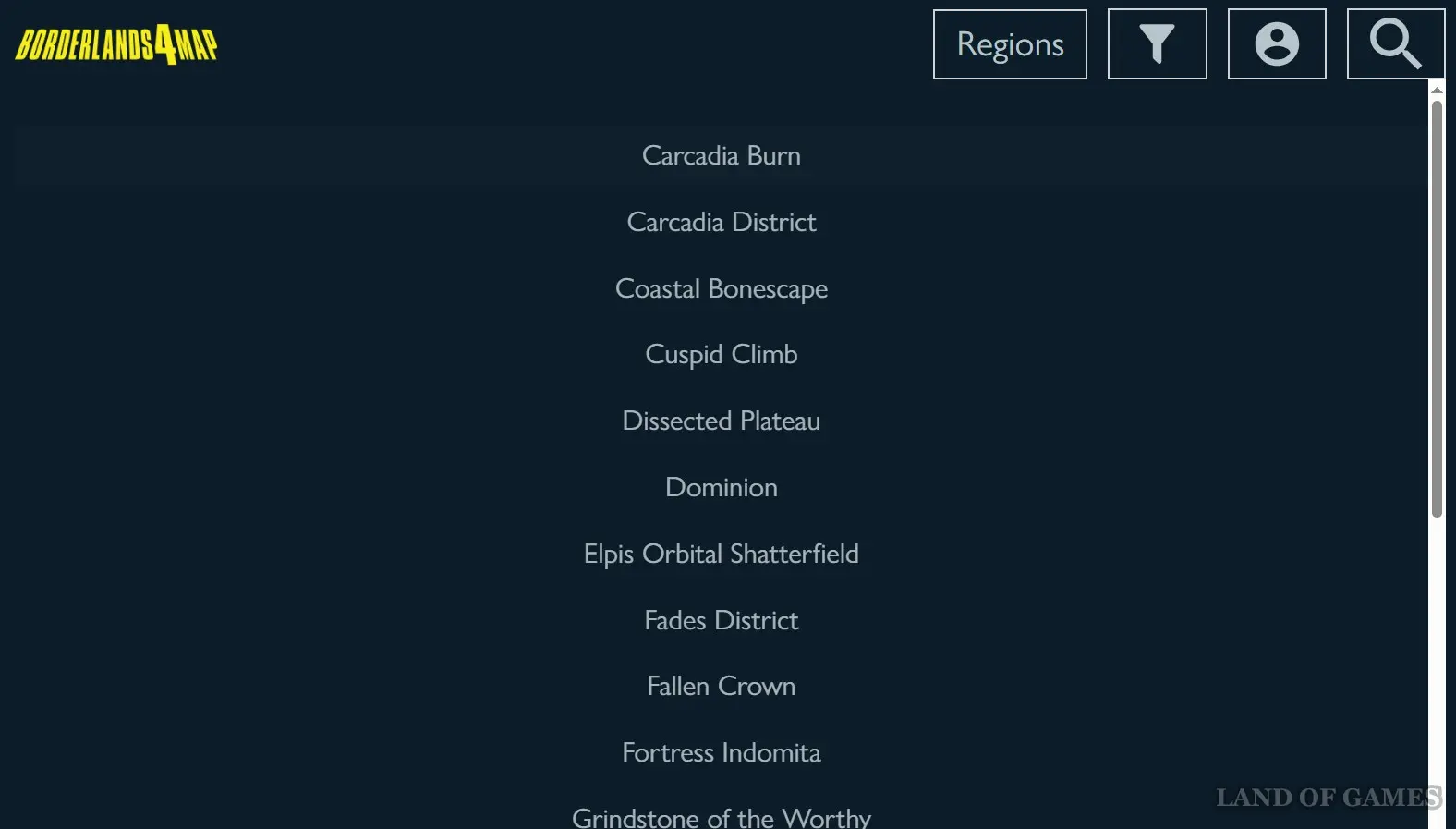Viewport: 1456px width, 829px height.
Task: Select Elpis Orbital Shatterfield region
Action: 722,554
